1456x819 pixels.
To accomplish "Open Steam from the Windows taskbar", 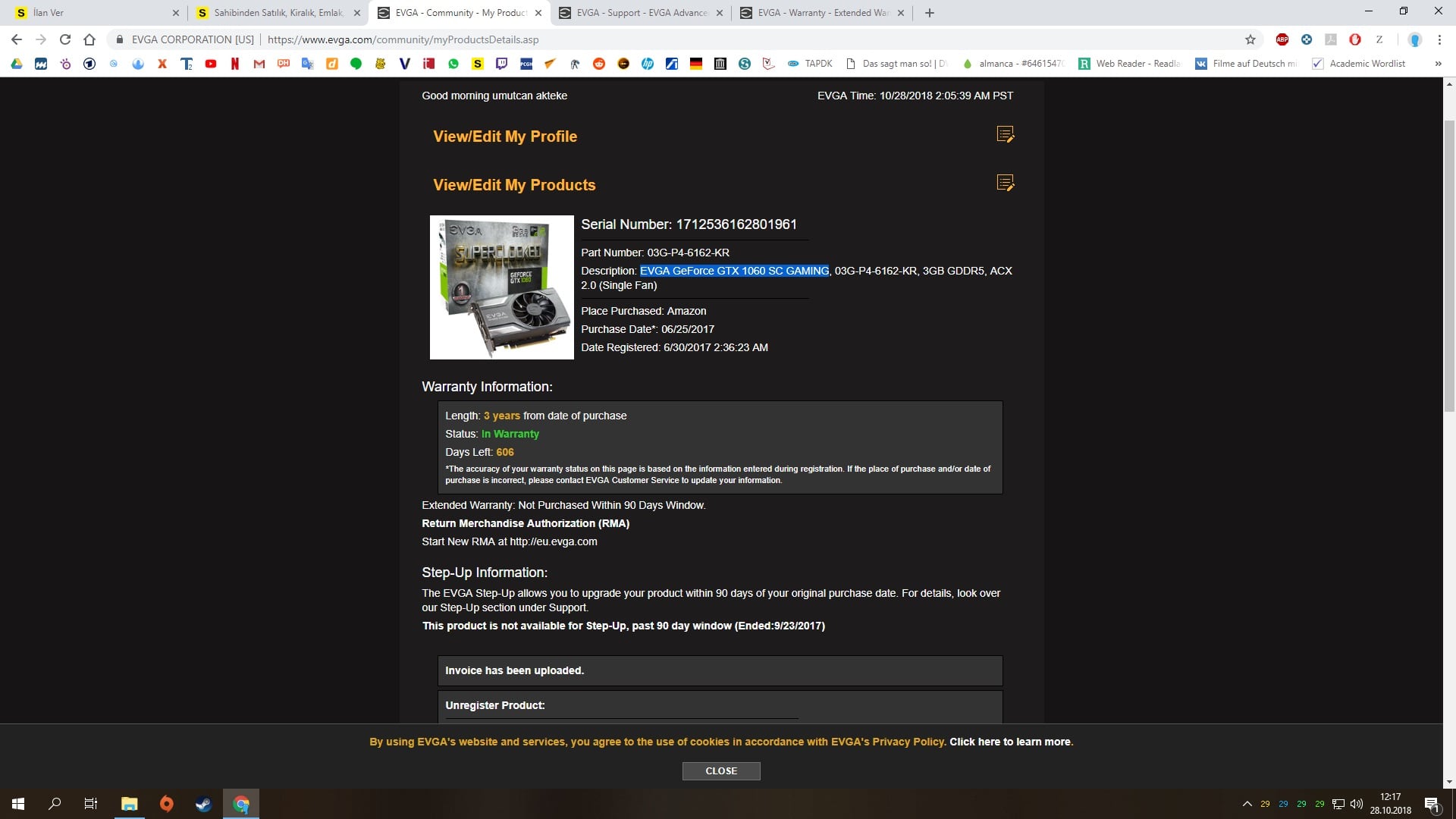I will point(203,804).
